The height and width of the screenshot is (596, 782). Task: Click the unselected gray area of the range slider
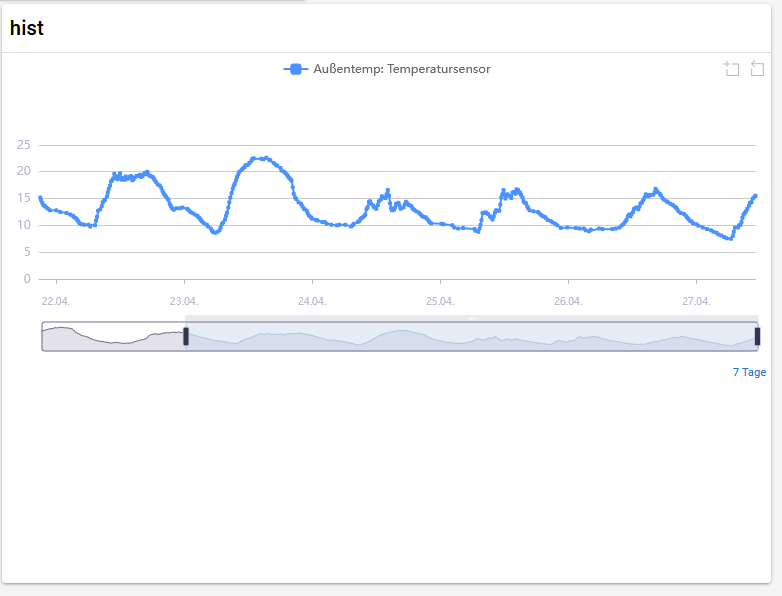(x=110, y=337)
